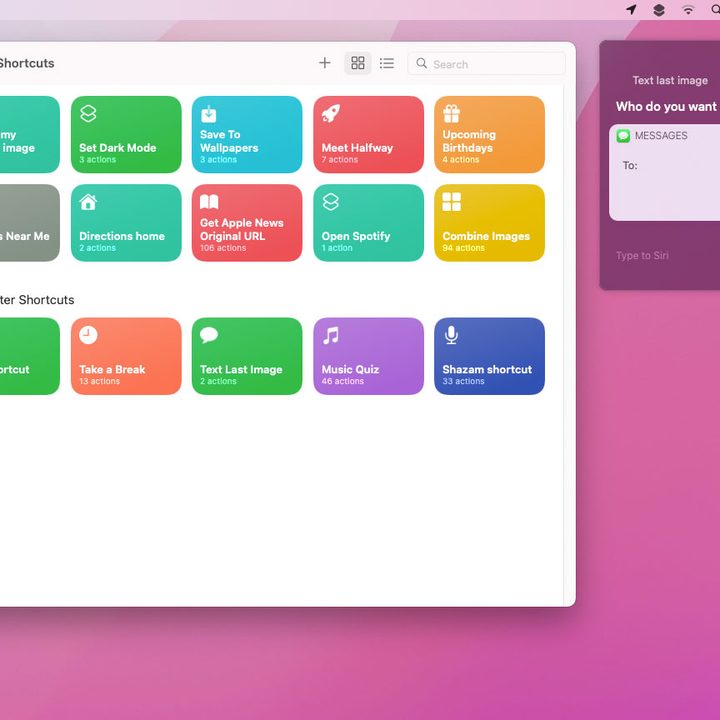Click the plus button to add a shortcut
The image size is (720, 720).
coord(325,63)
